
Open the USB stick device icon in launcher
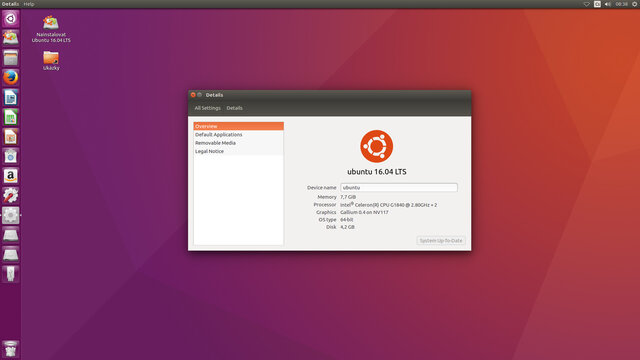(x=11, y=274)
